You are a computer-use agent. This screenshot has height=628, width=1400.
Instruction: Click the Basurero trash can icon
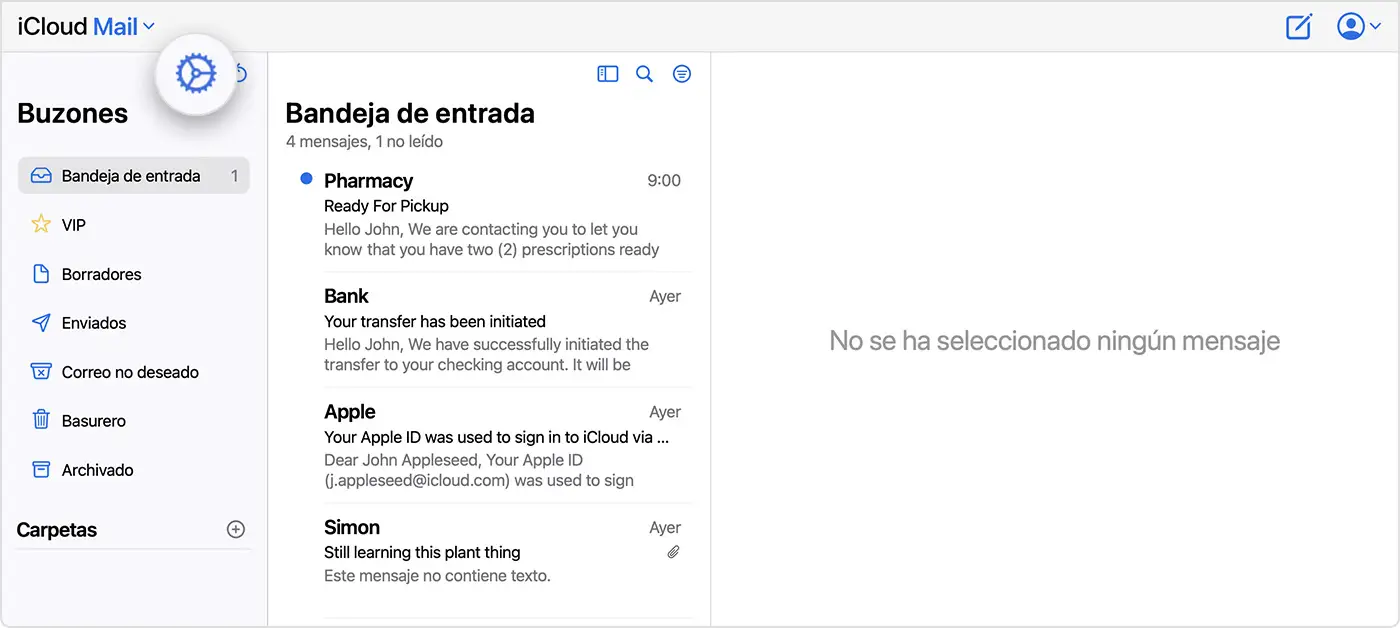(x=41, y=420)
